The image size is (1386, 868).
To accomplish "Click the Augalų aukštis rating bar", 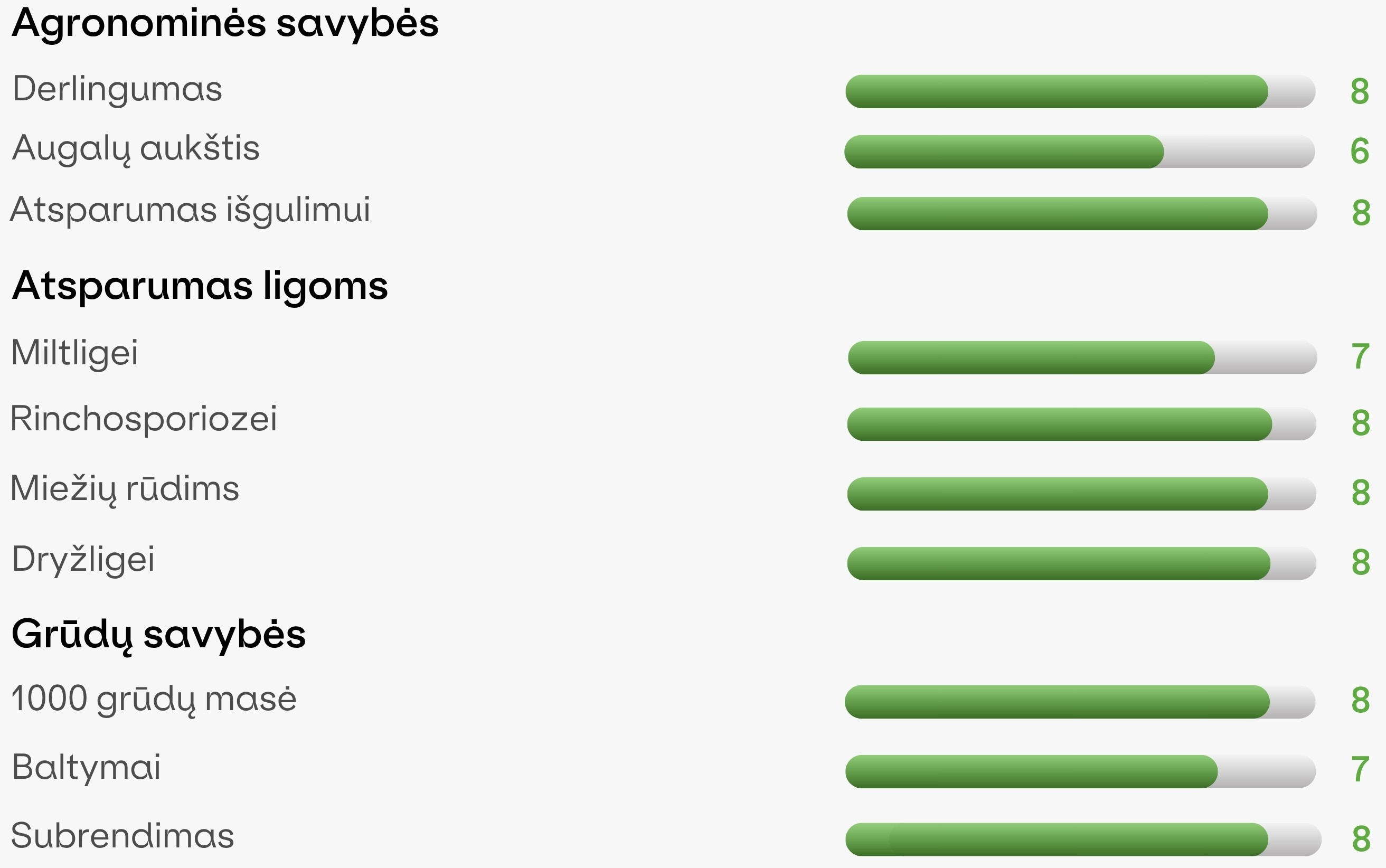I will pyautogui.click(x=1080, y=152).
